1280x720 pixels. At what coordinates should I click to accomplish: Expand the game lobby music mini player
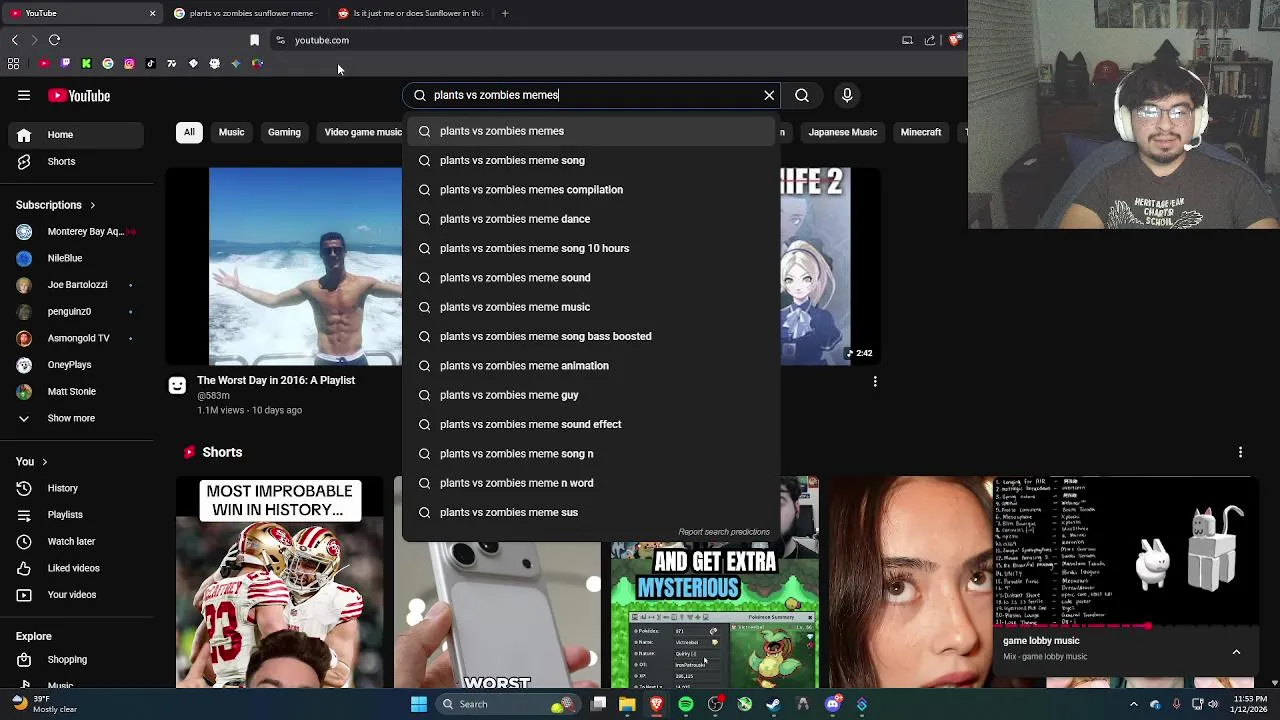pos(1236,652)
